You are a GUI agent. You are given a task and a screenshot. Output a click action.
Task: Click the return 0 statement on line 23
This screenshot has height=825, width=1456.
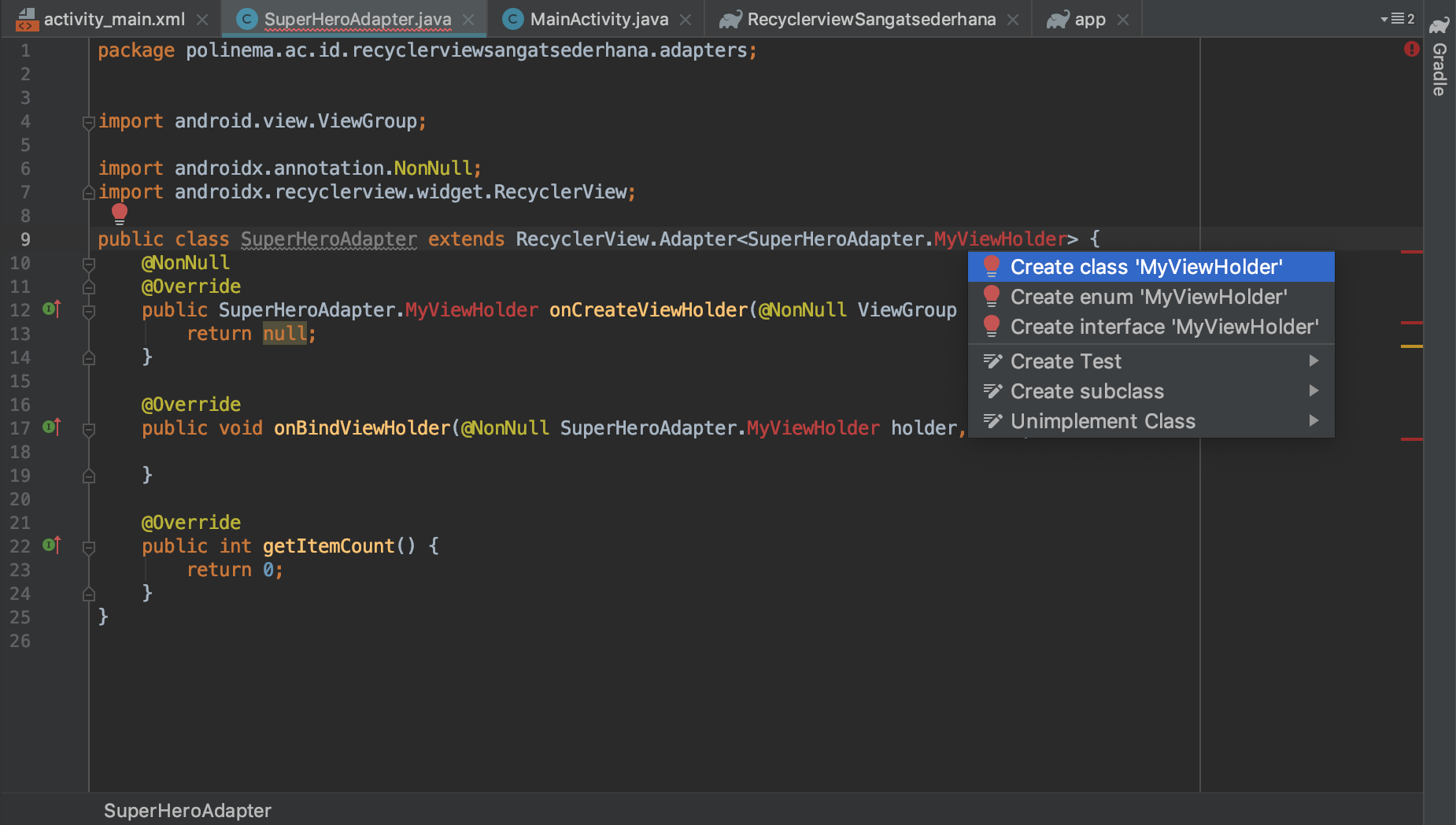point(235,570)
